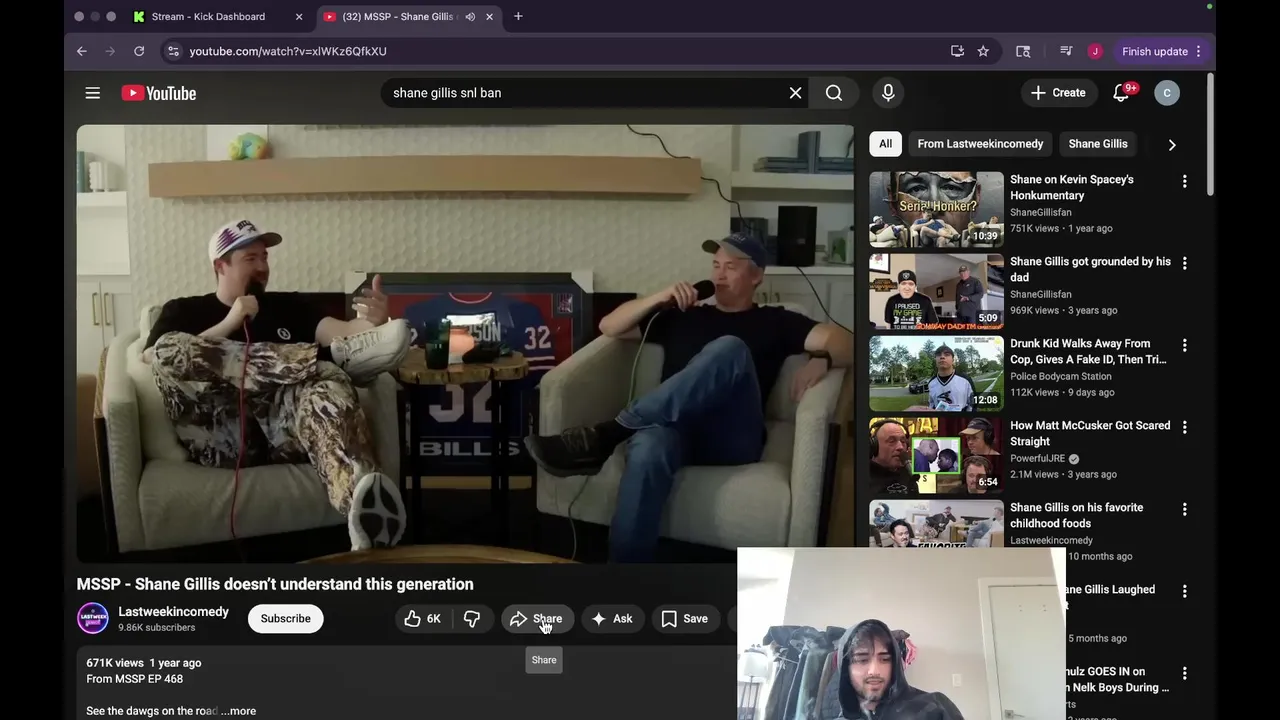This screenshot has height=720, width=1280.
Task: Select the Shane Gillis filter chip
Action: click(1097, 144)
